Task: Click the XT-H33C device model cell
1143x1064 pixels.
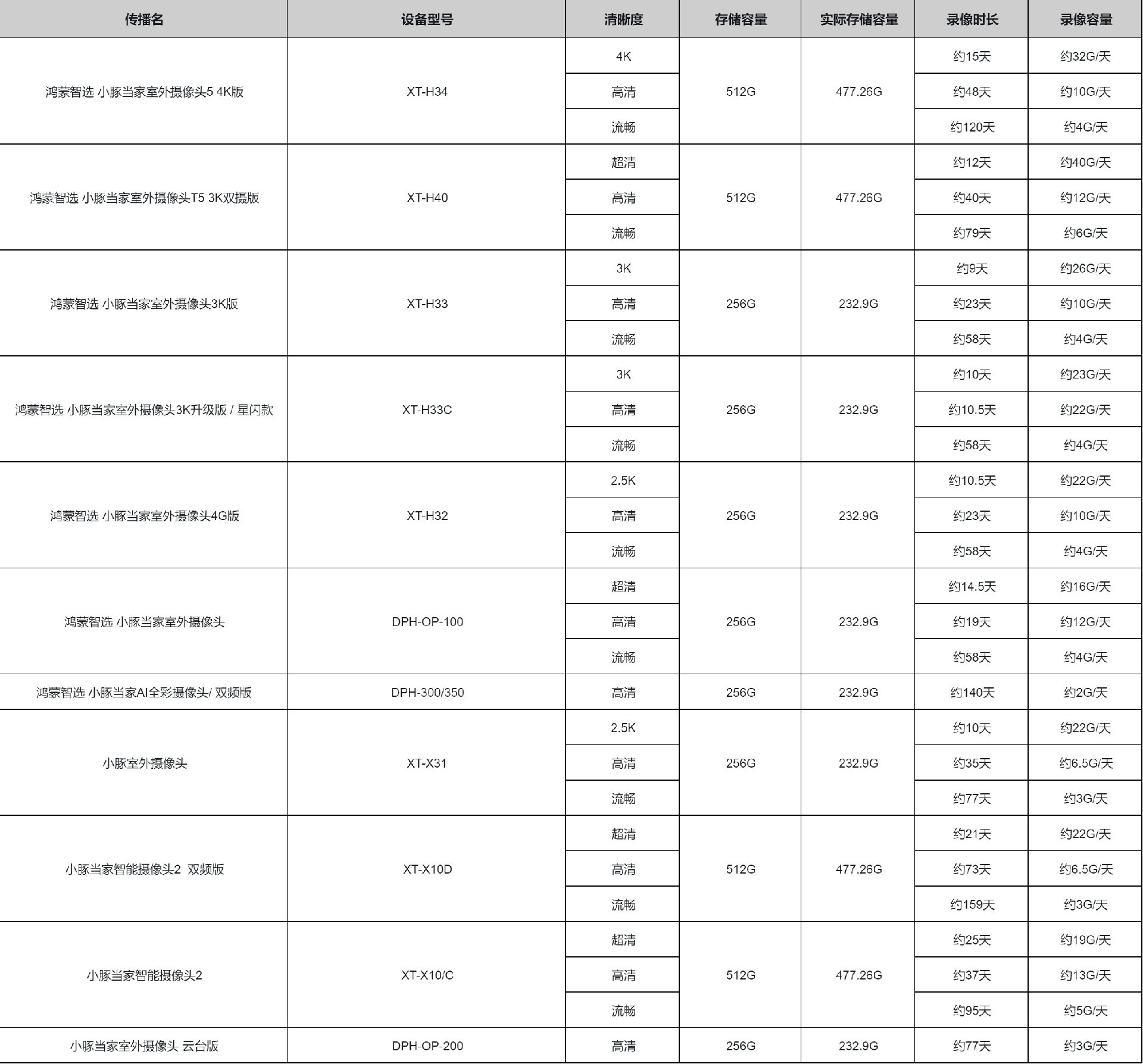Action: 427,409
